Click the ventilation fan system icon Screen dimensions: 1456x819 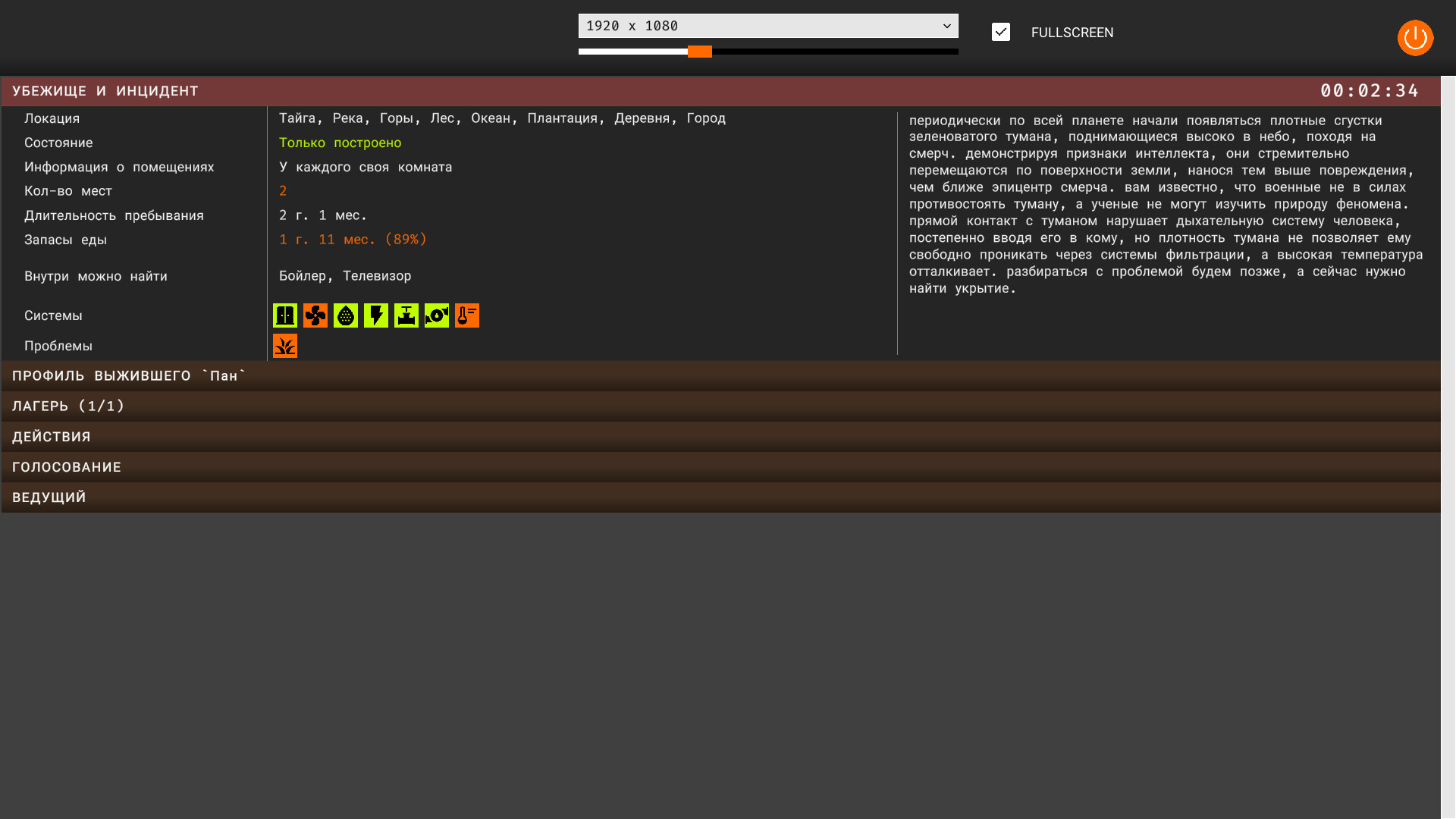click(x=315, y=315)
